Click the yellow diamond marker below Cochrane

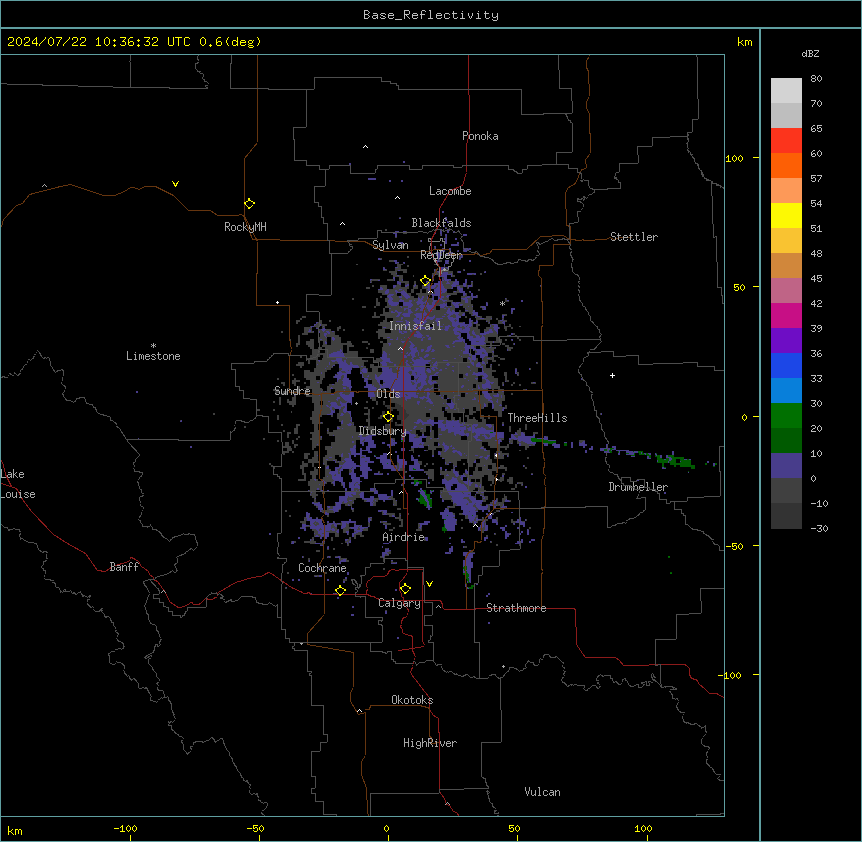(x=340, y=591)
